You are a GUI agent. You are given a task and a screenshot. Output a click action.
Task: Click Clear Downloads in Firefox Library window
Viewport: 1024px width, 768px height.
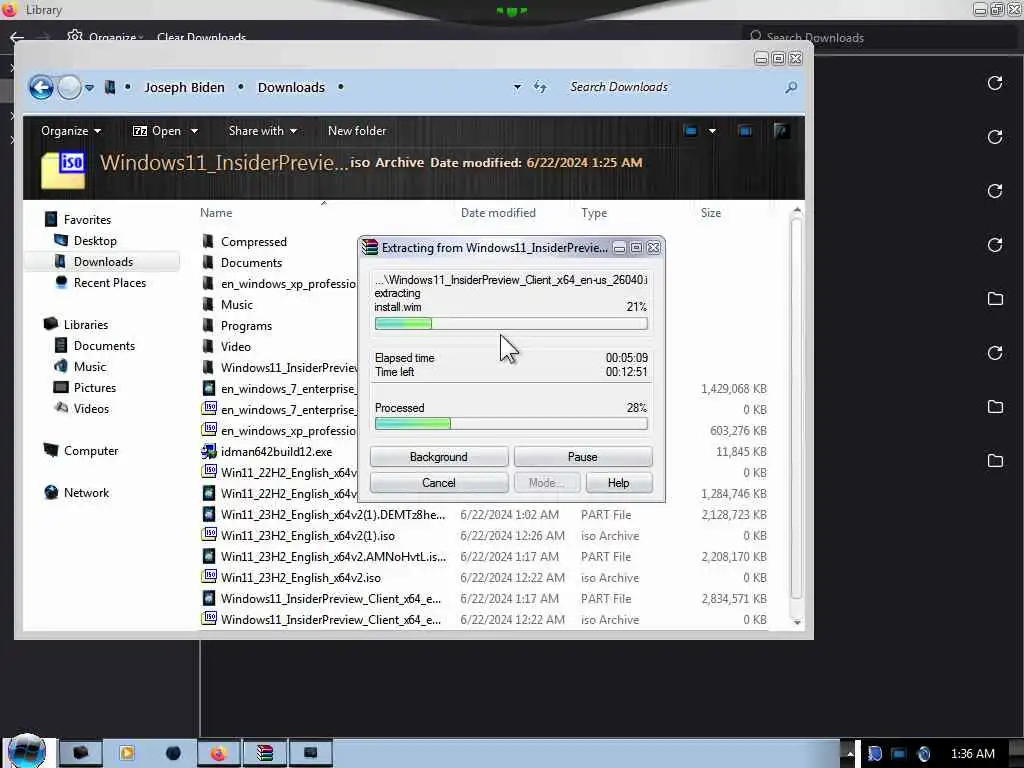coord(201,37)
